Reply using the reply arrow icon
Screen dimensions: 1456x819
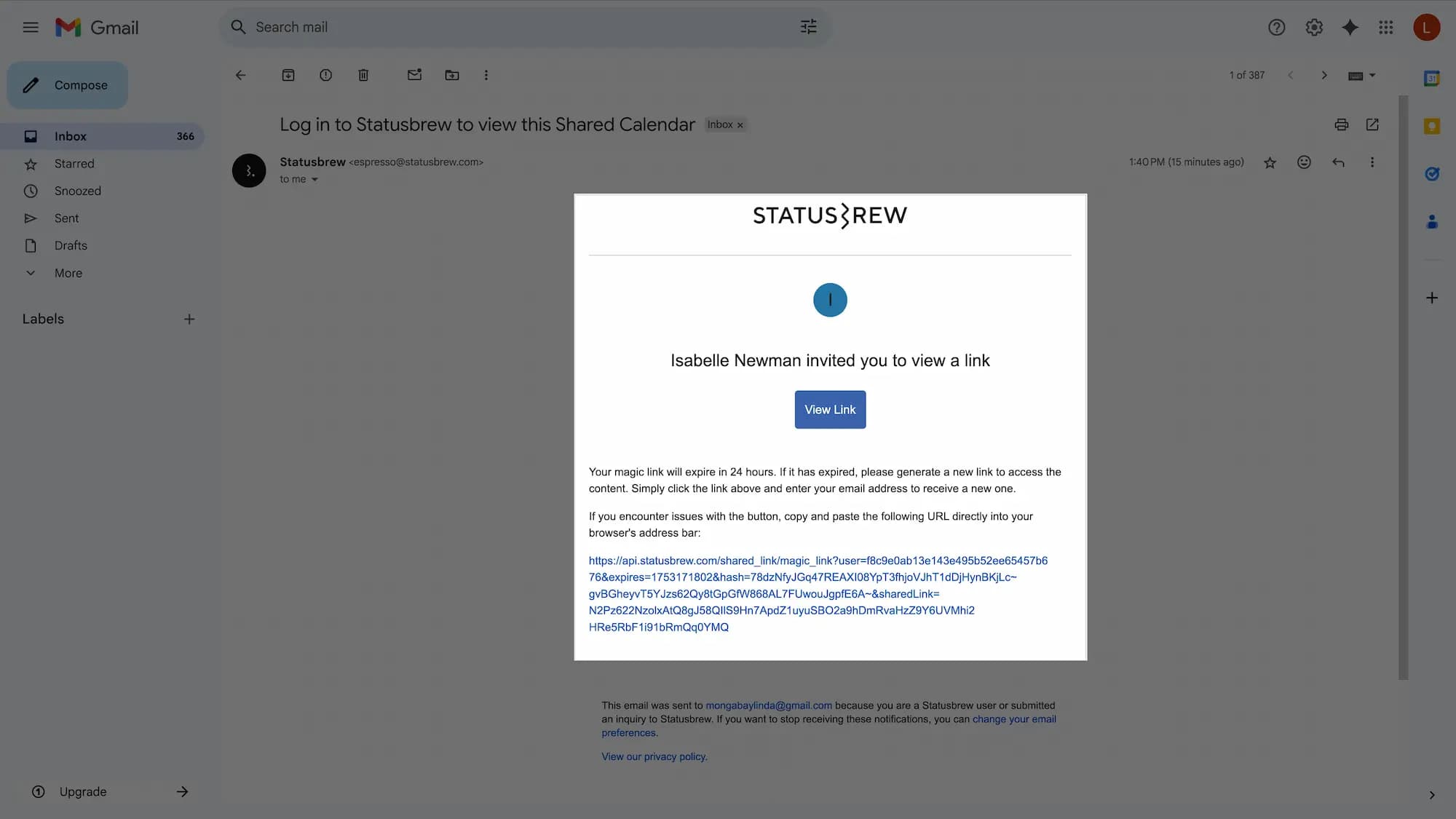pyautogui.click(x=1338, y=162)
